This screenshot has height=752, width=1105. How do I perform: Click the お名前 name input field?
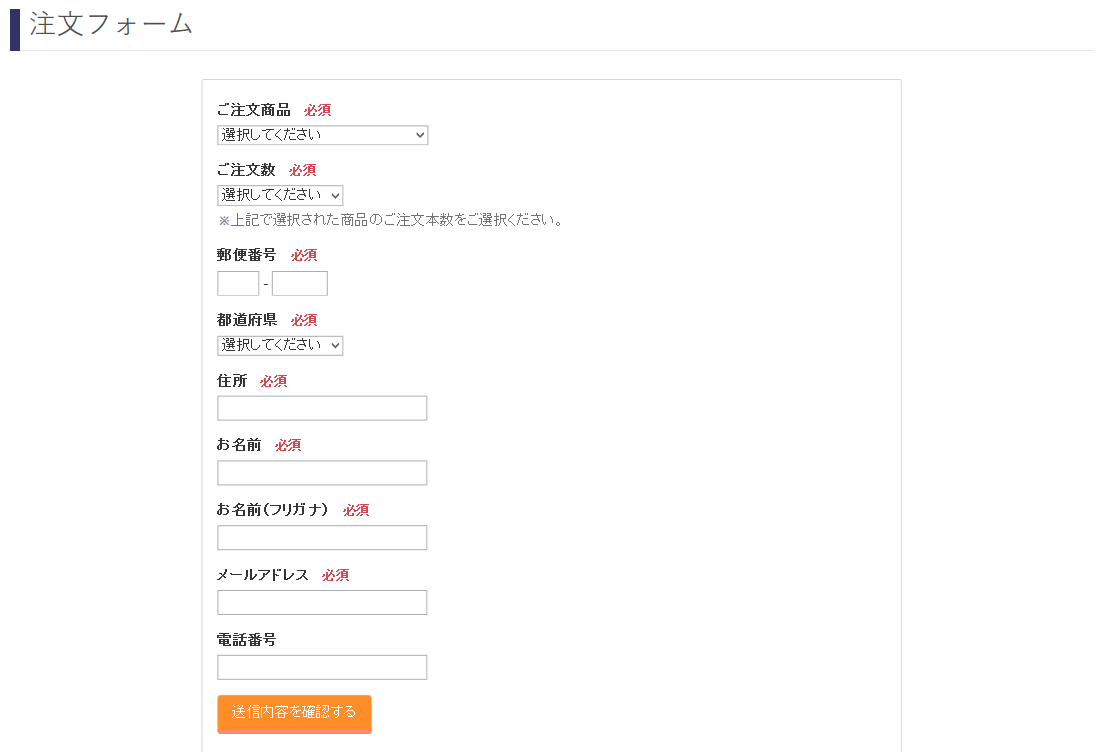tap(322, 472)
